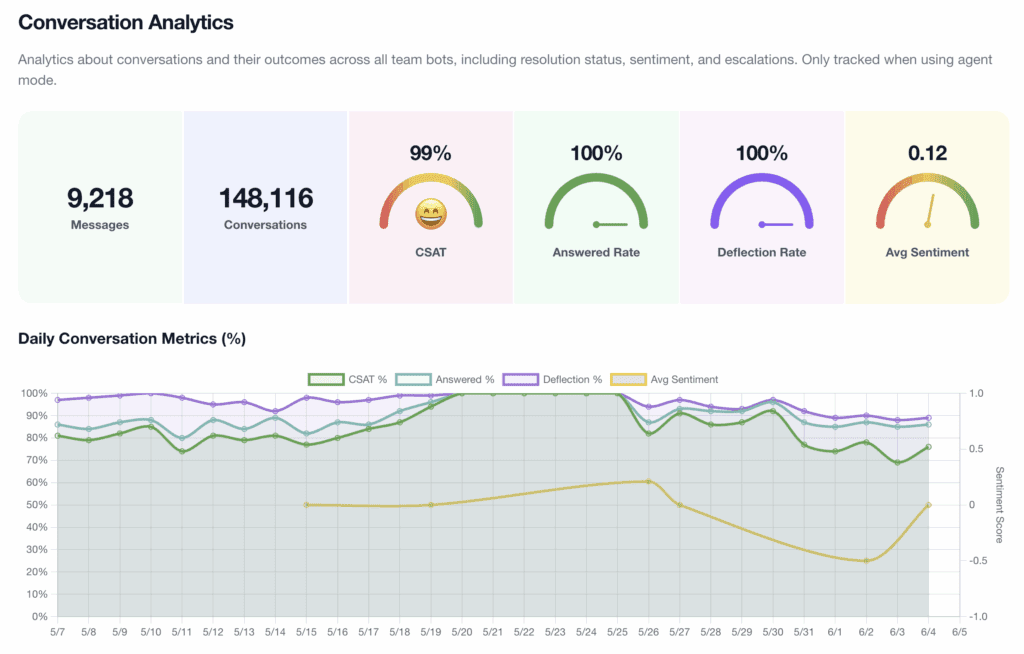This screenshot has width=1024, height=654.
Task: Click Avg Sentiment lowest point at 6/2
Action: tap(866, 561)
